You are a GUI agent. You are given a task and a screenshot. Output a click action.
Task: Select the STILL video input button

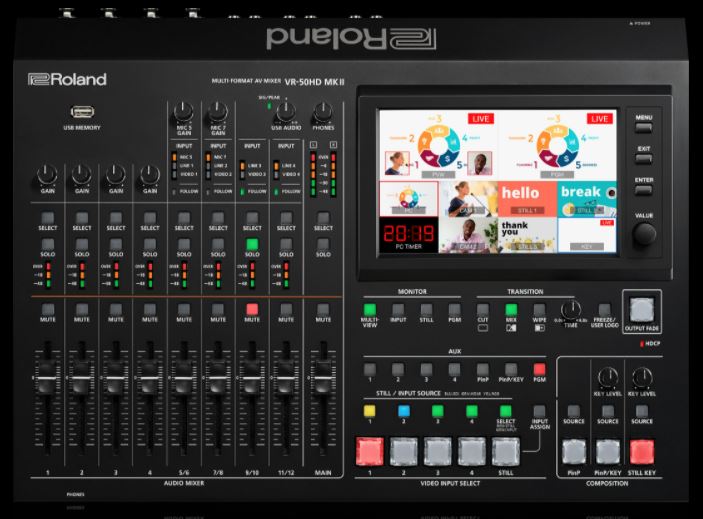[506, 452]
